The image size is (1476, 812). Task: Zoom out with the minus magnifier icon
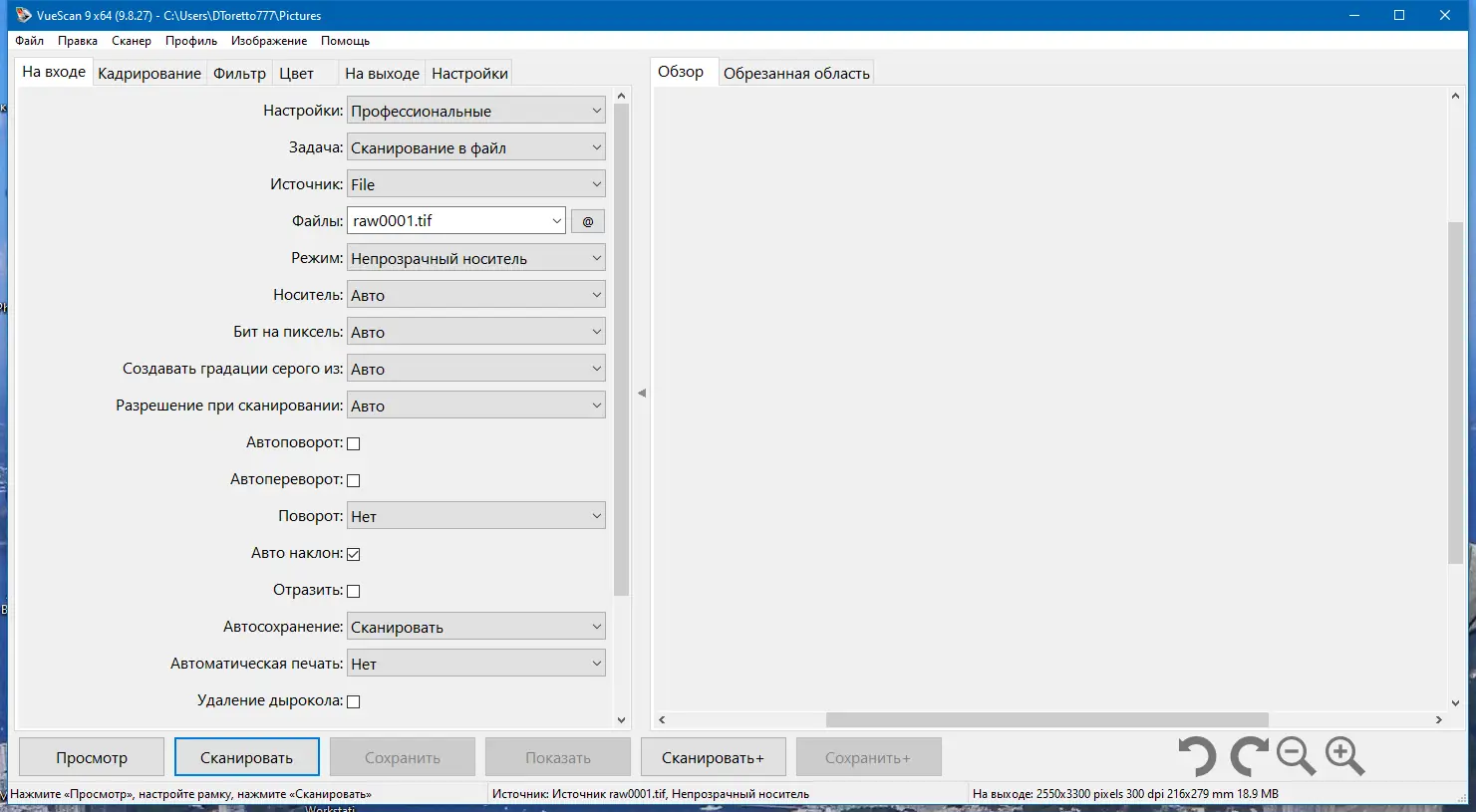[x=1297, y=757]
